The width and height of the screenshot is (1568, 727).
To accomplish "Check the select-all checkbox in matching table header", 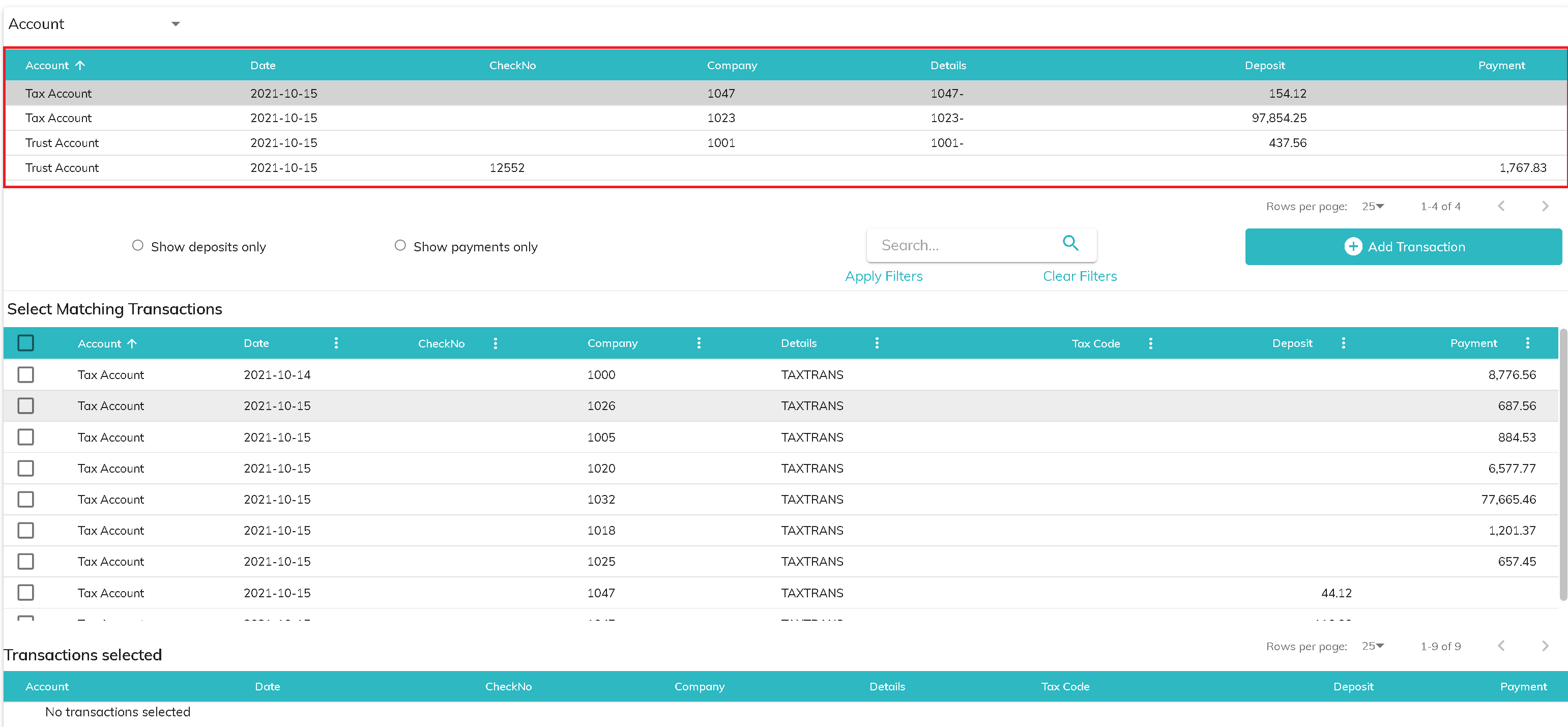I will [25, 343].
